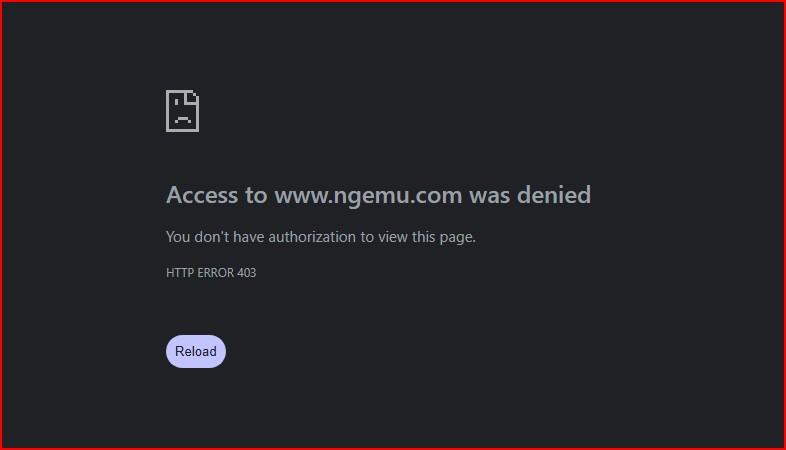This screenshot has height=450, width=786.
Task: Click the frowning face inside the page icon
Action: pyautogui.click(x=182, y=111)
